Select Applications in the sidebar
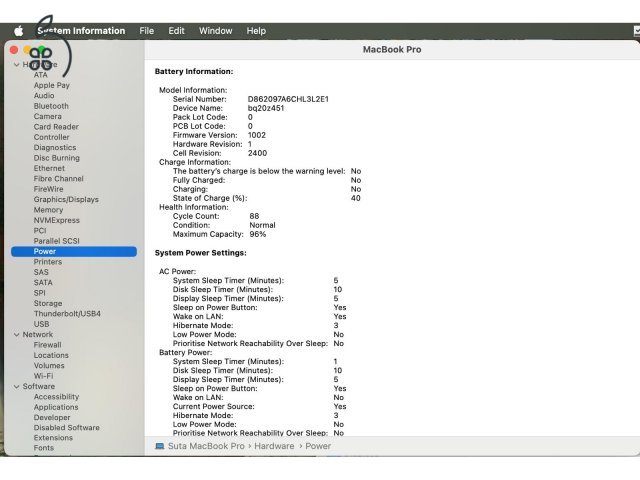The image size is (640, 480). [x=56, y=407]
